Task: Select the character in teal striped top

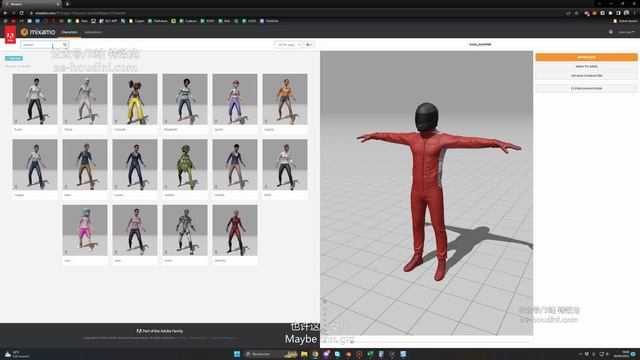Action: pos(185,99)
